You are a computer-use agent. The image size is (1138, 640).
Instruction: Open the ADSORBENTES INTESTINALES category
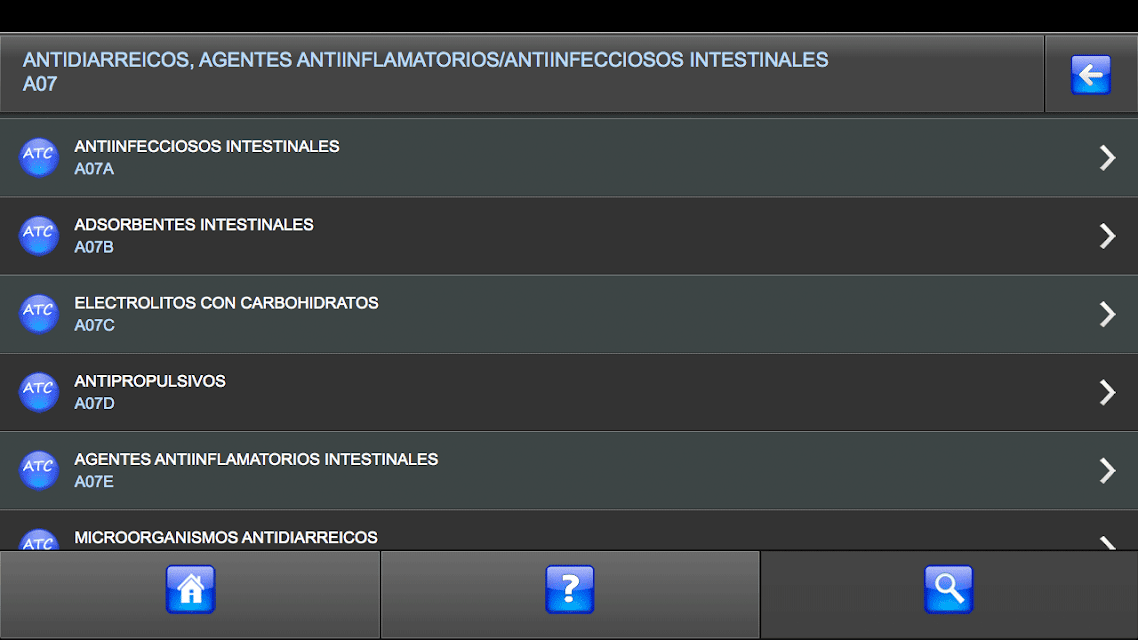point(569,236)
